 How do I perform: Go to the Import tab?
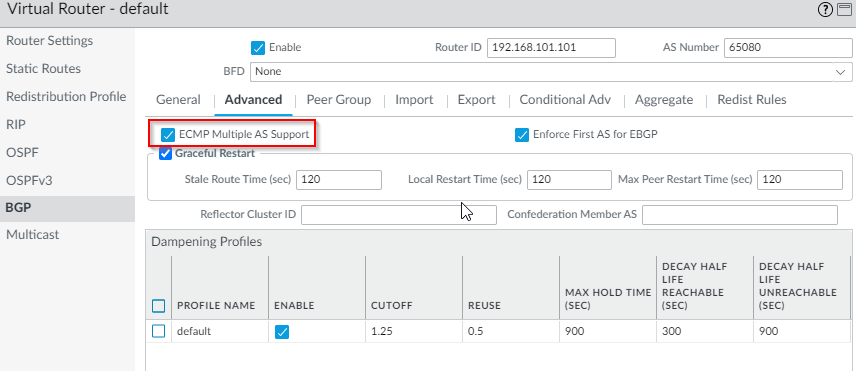click(x=414, y=100)
